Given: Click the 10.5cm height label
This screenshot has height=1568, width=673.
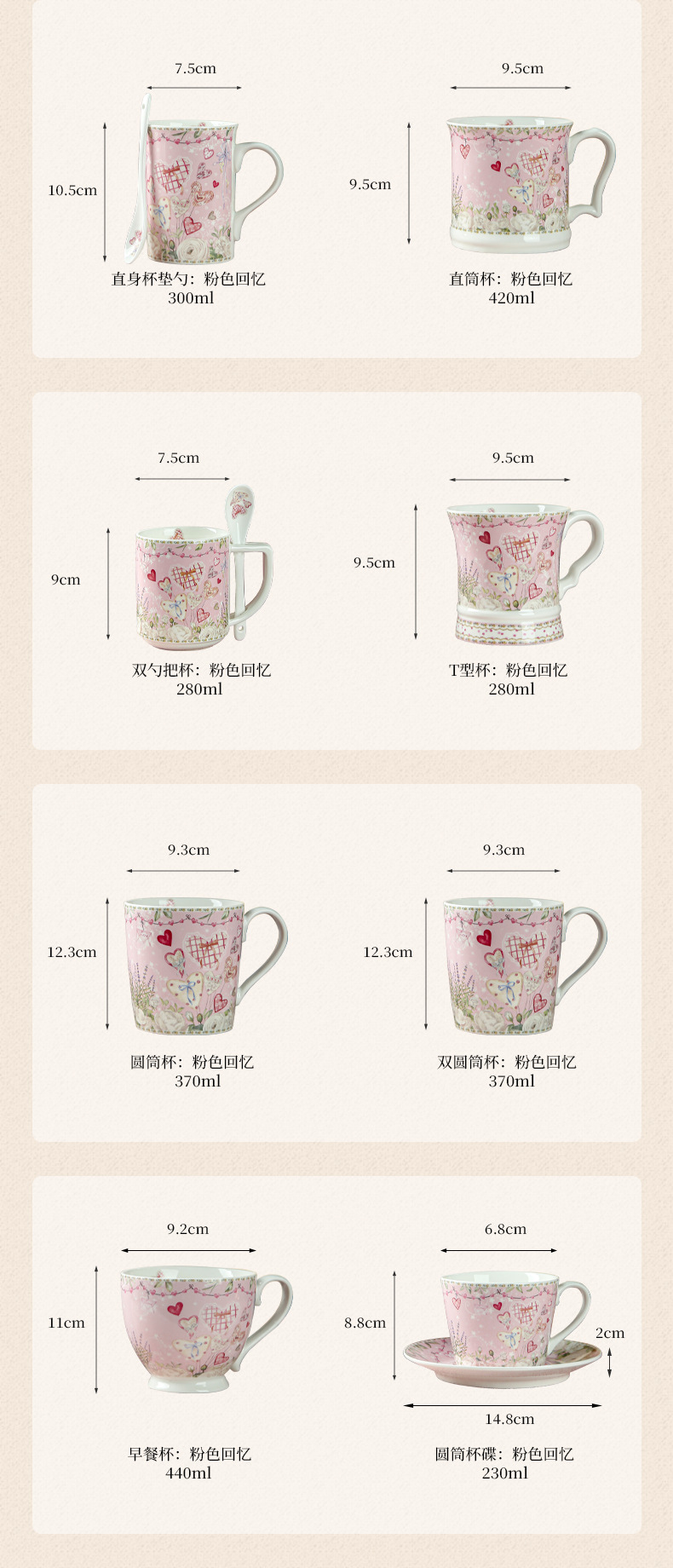Looking at the screenshot, I should click(x=72, y=190).
